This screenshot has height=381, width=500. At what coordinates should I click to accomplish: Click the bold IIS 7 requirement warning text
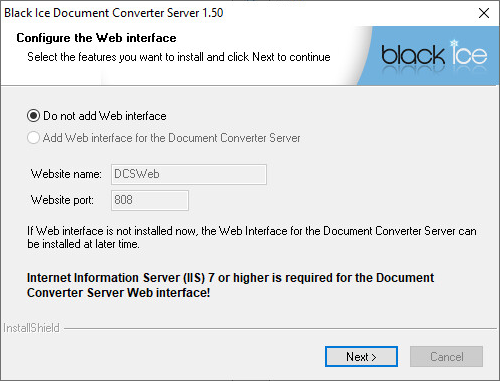click(230, 285)
